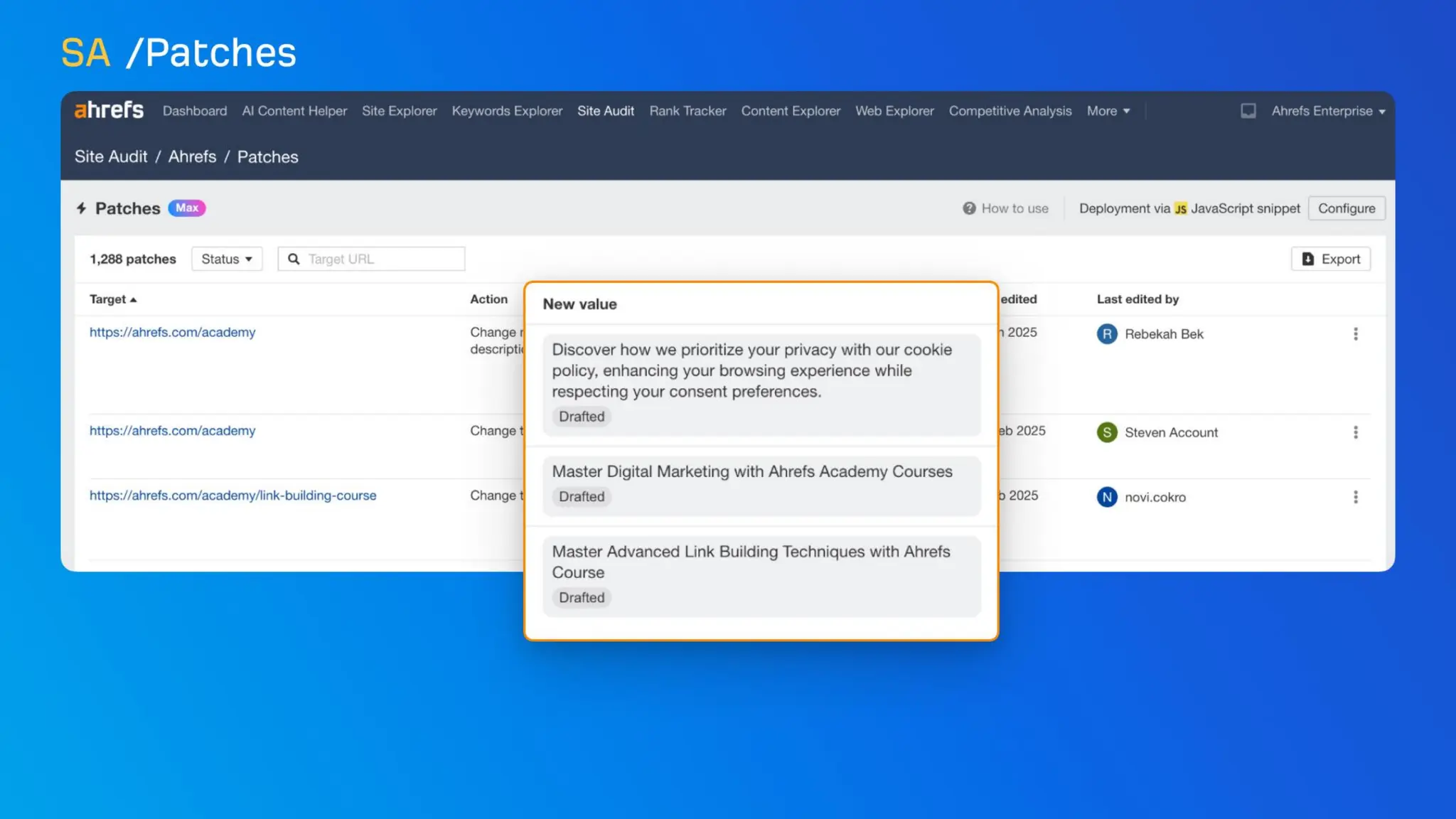Open the Status filter dropdown
Image resolution: width=1456 pixels, height=819 pixels.
coord(227,259)
